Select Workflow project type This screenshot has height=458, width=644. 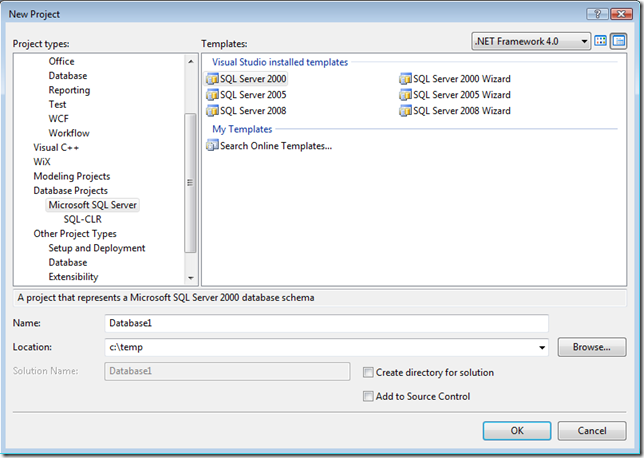point(69,133)
